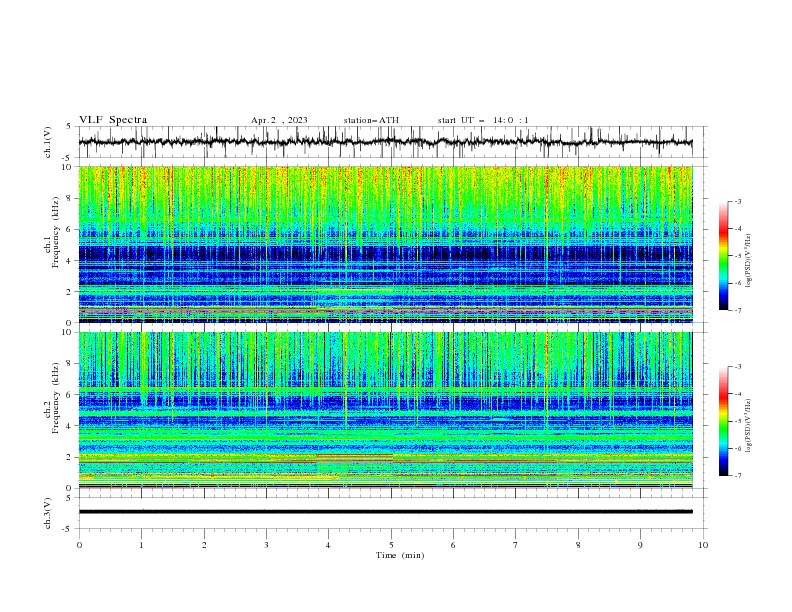Click ch.1 frequency axis tick "2"
792x612 pixels.
[x=69, y=292]
